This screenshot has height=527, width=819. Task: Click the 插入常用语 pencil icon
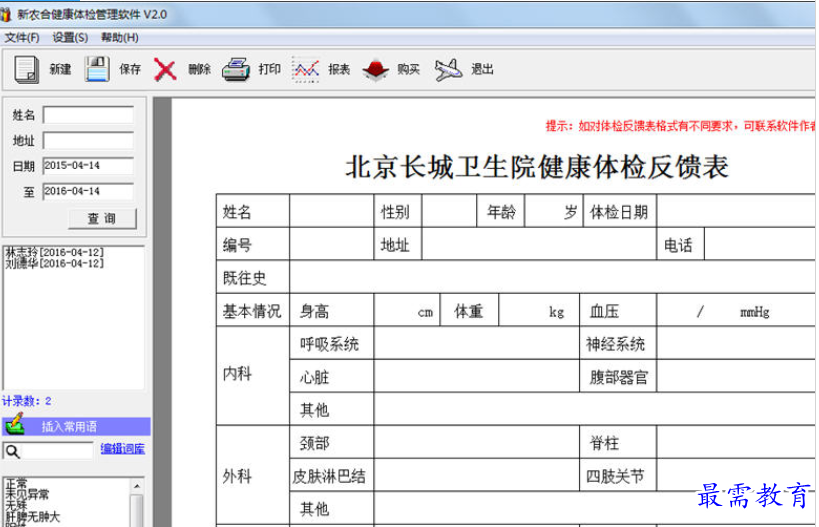pyautogui.click(x=15, y=426)
